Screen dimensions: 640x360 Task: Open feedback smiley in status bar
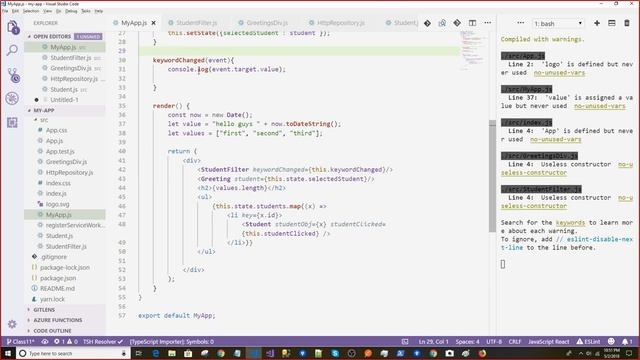(x=611, y=342)
